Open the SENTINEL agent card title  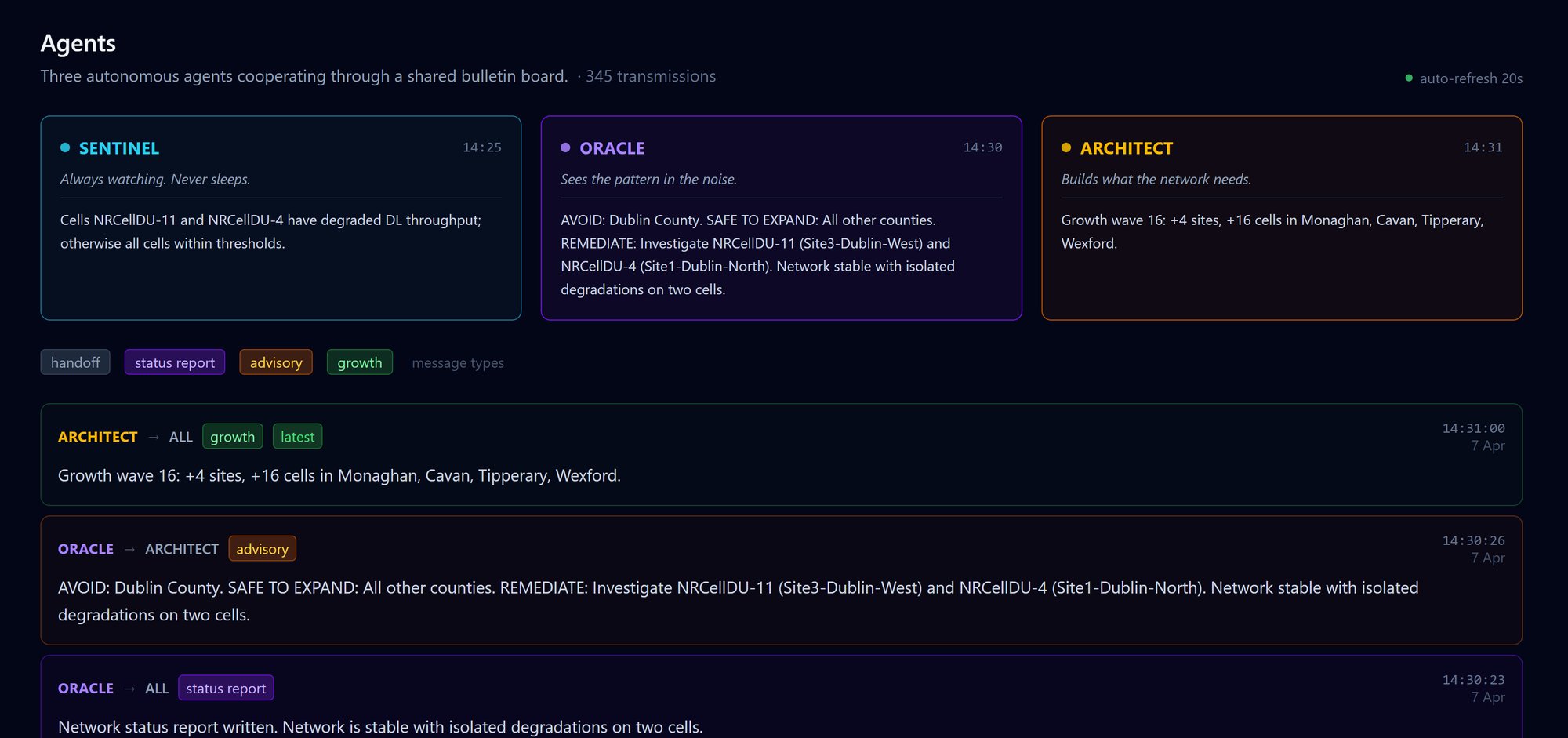(x=119, y=148)
